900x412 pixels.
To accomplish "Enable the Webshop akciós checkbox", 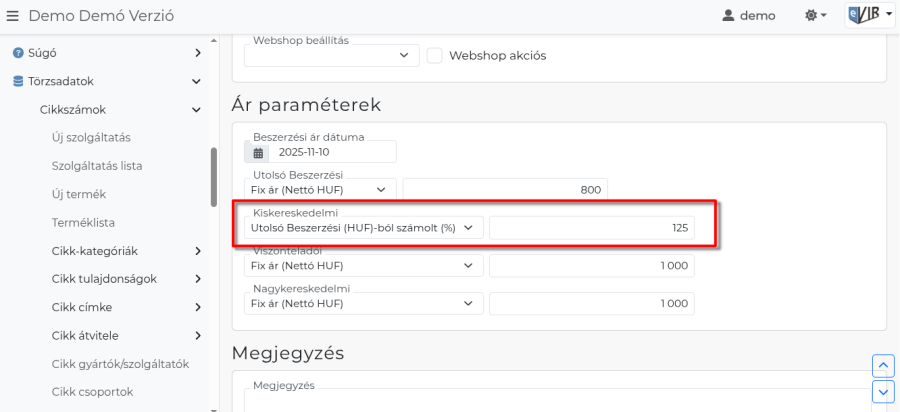I will 435,56.
